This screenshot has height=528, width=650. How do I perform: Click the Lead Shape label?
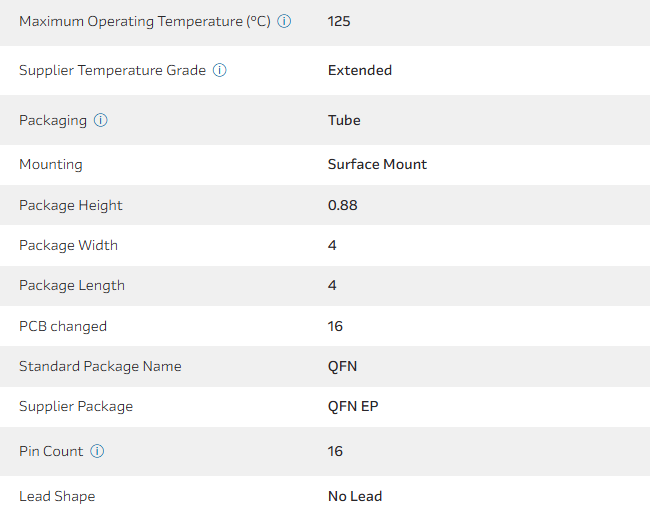[57, 497]
